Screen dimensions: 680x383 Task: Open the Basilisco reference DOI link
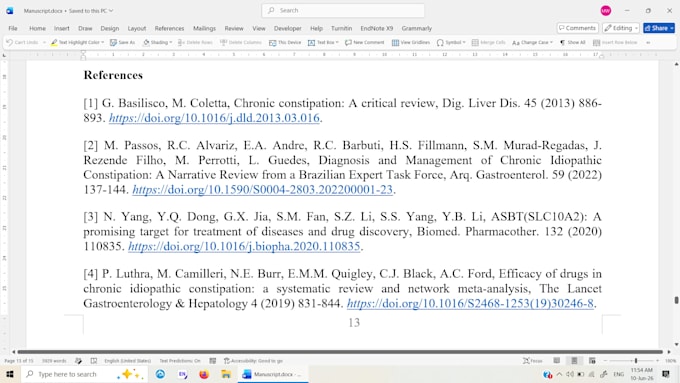[214, 118]
